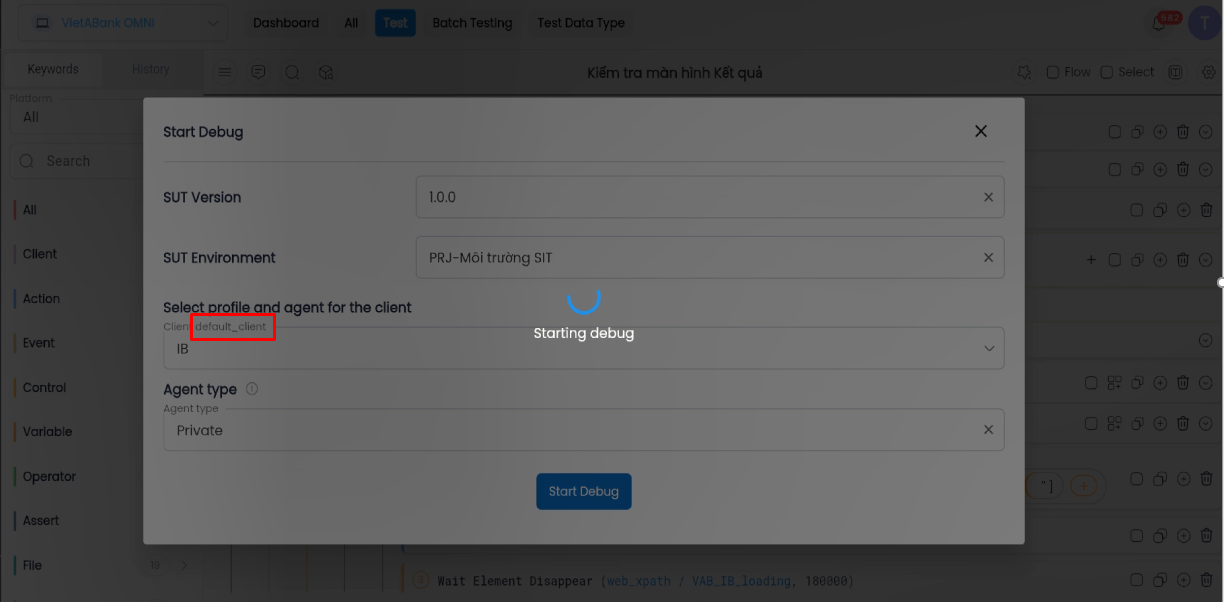
Task: Enable the Flow checkbox
Action: coord(1053,72)
